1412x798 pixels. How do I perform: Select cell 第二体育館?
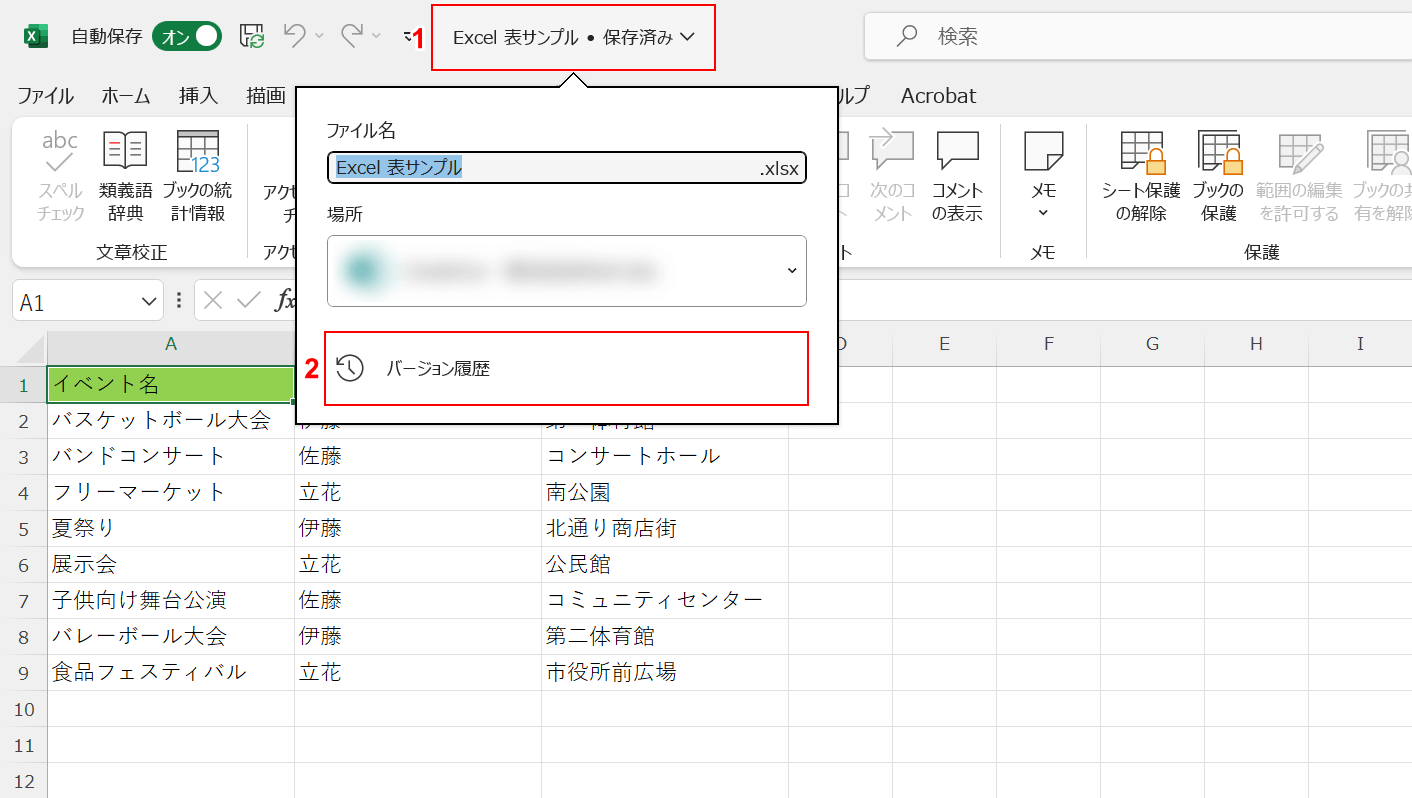(x=665, y=636)
